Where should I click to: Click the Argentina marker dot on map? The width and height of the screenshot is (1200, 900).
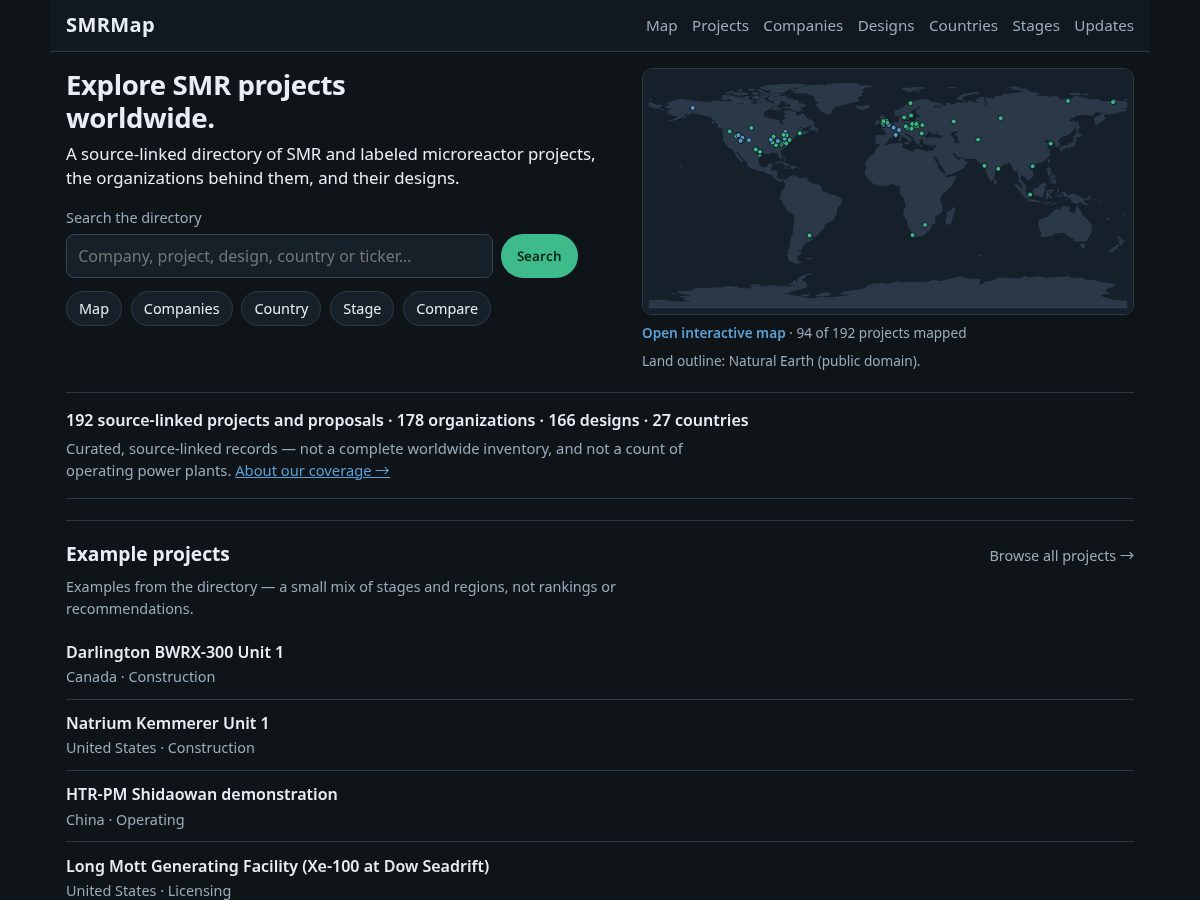click(809, 236)
